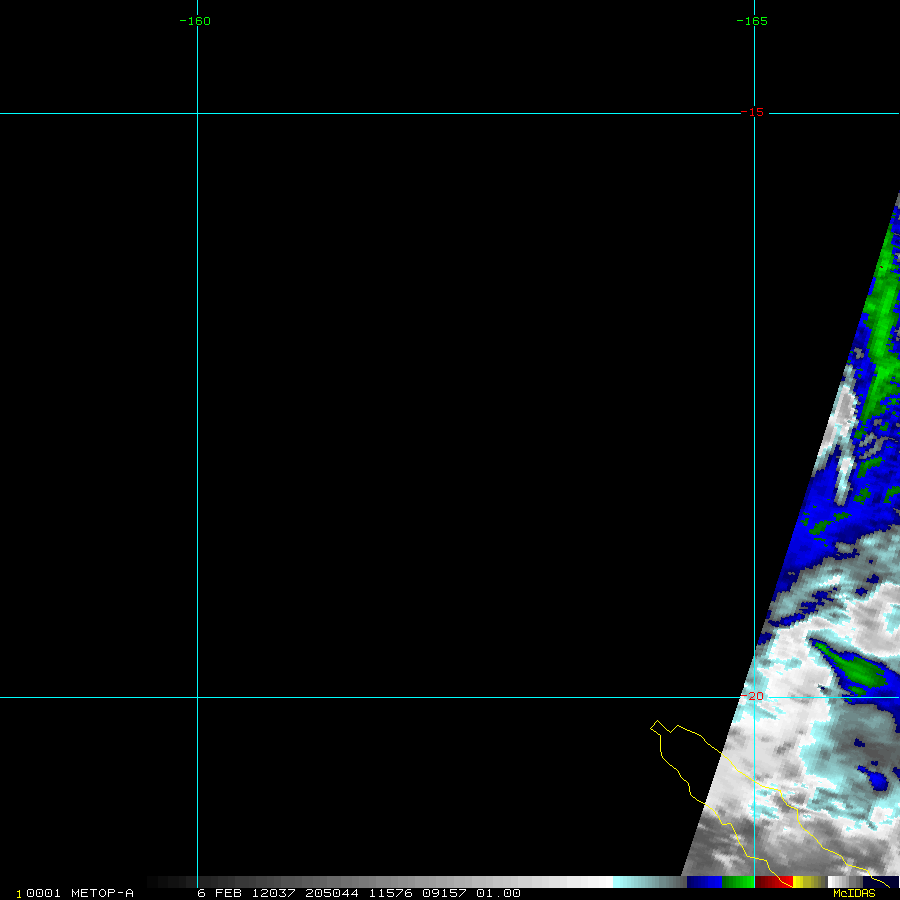Viewport: 900px width, 900px height.
Task: Click the 0001 frame number in the status line
Action: click(x=44, y=893)
